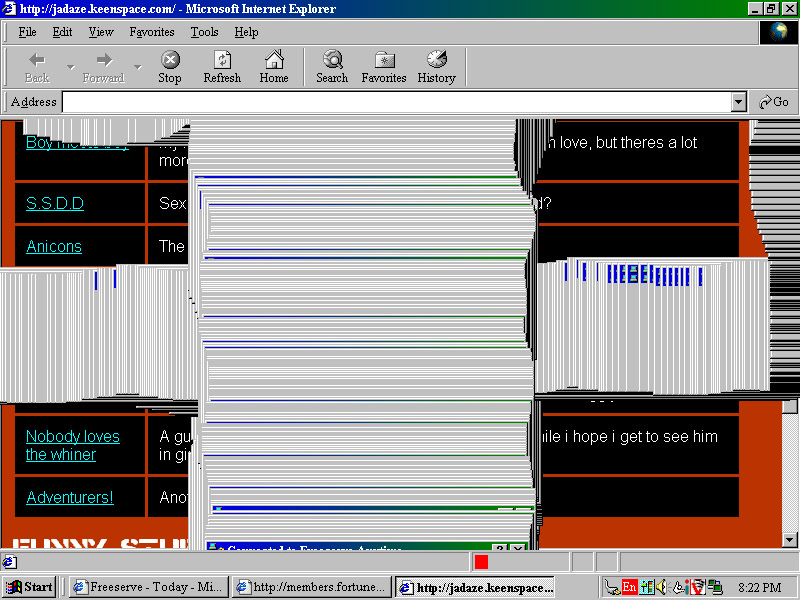Image resolution: width=800 pixels, height=600 pixels.
Task: Follow the S.S.D.D link
Action: pyautogui.click(x=55, y=203)
